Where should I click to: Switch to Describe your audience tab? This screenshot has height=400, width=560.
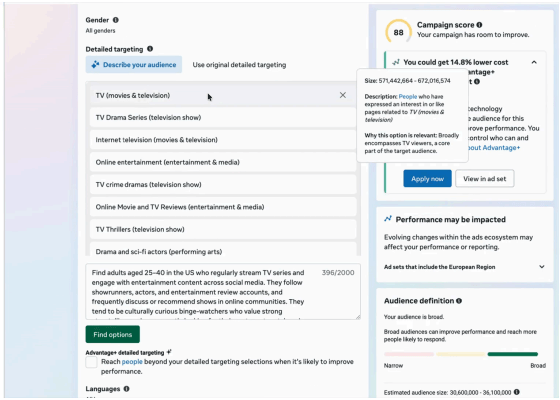pos(134,65)
